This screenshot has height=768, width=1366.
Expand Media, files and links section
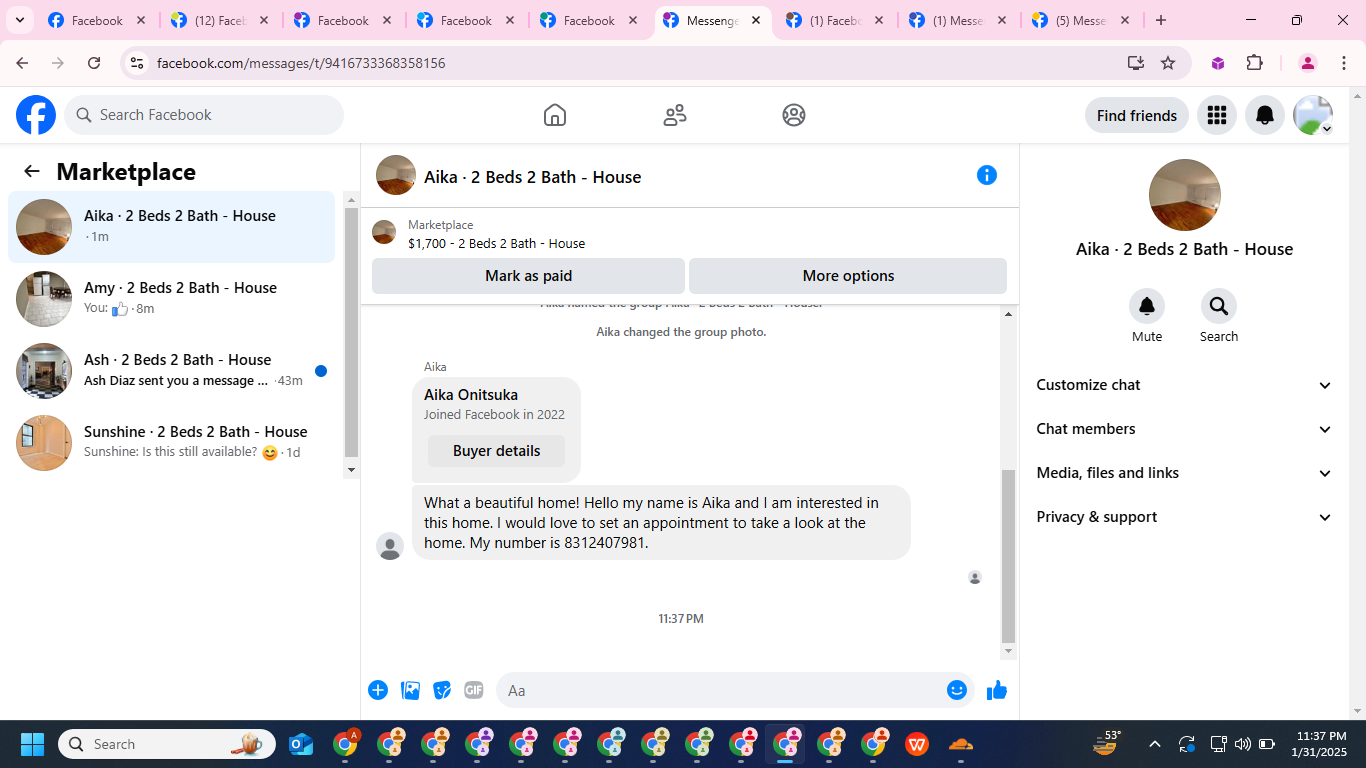(1185, 473)
